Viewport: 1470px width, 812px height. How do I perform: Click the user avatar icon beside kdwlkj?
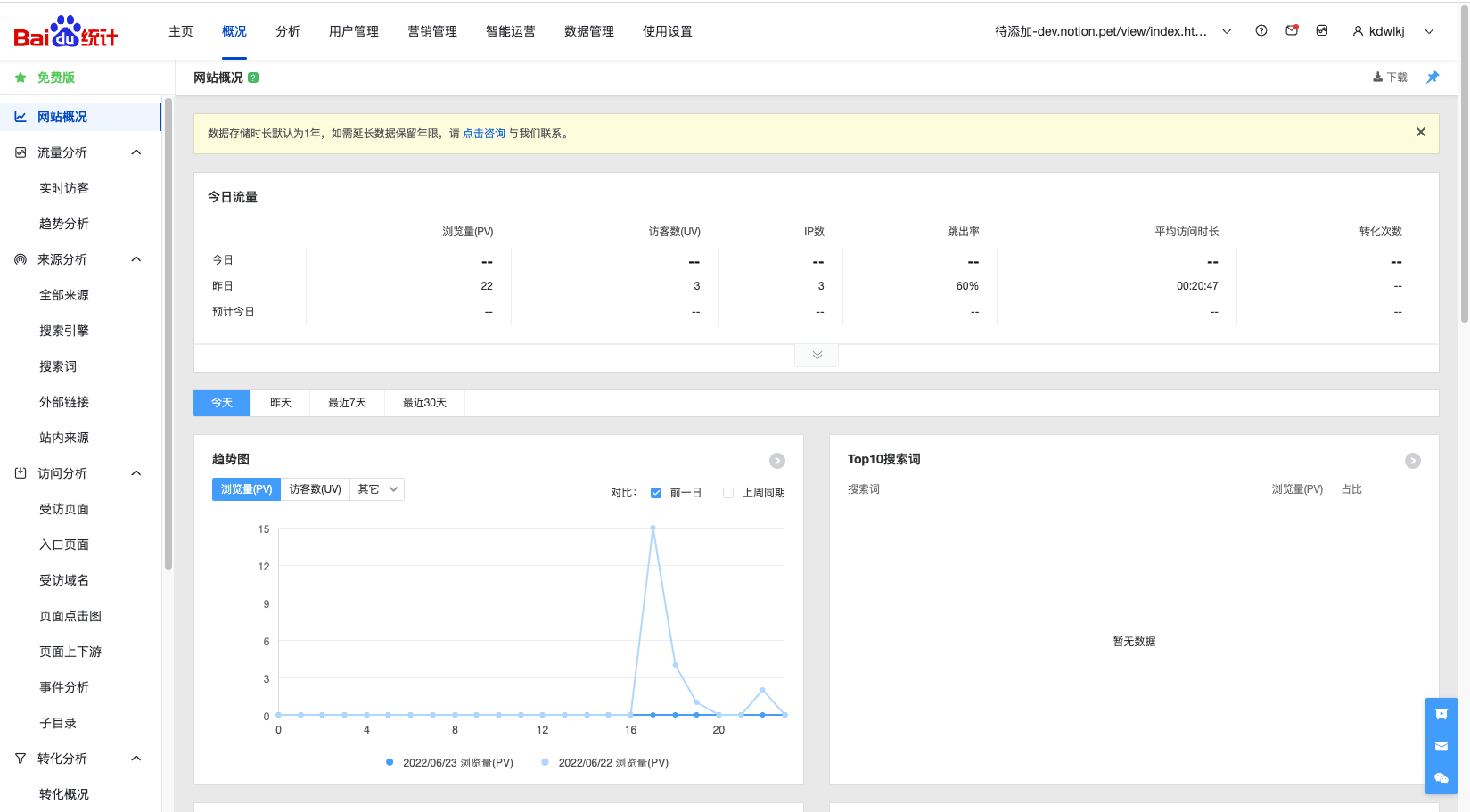(x=1358, y=31)
